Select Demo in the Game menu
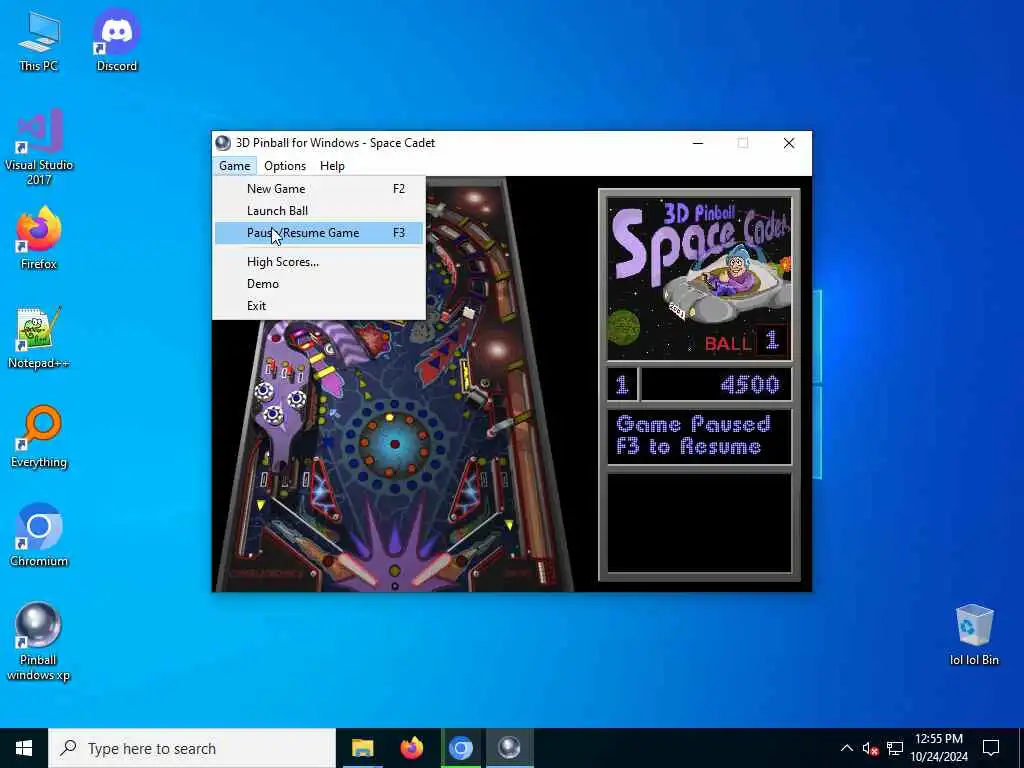 click(x=319, y=284)
